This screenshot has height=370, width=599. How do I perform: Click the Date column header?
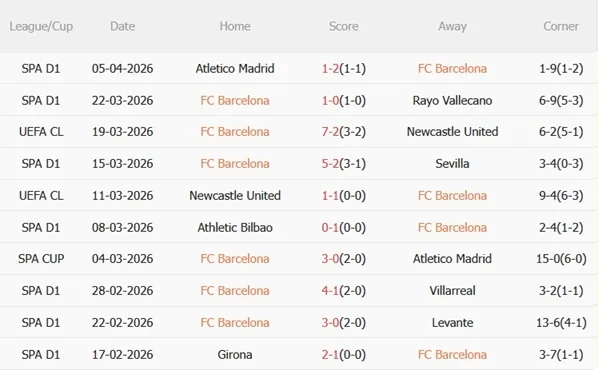click(x=122, y=26)
